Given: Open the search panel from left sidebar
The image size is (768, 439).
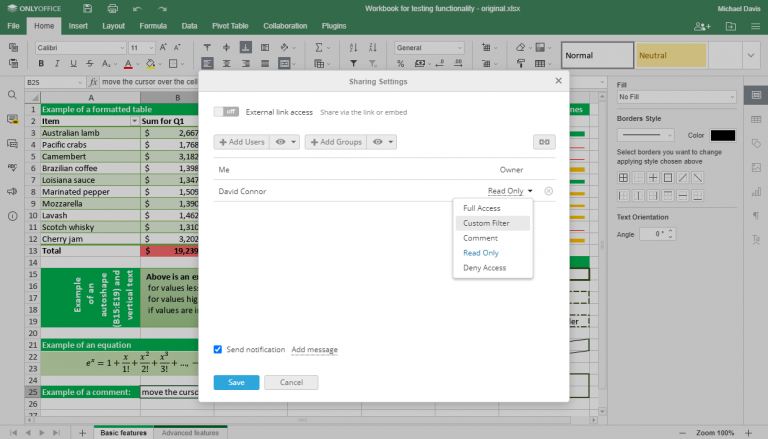Looking at the screenshot, I should (12, 95).
